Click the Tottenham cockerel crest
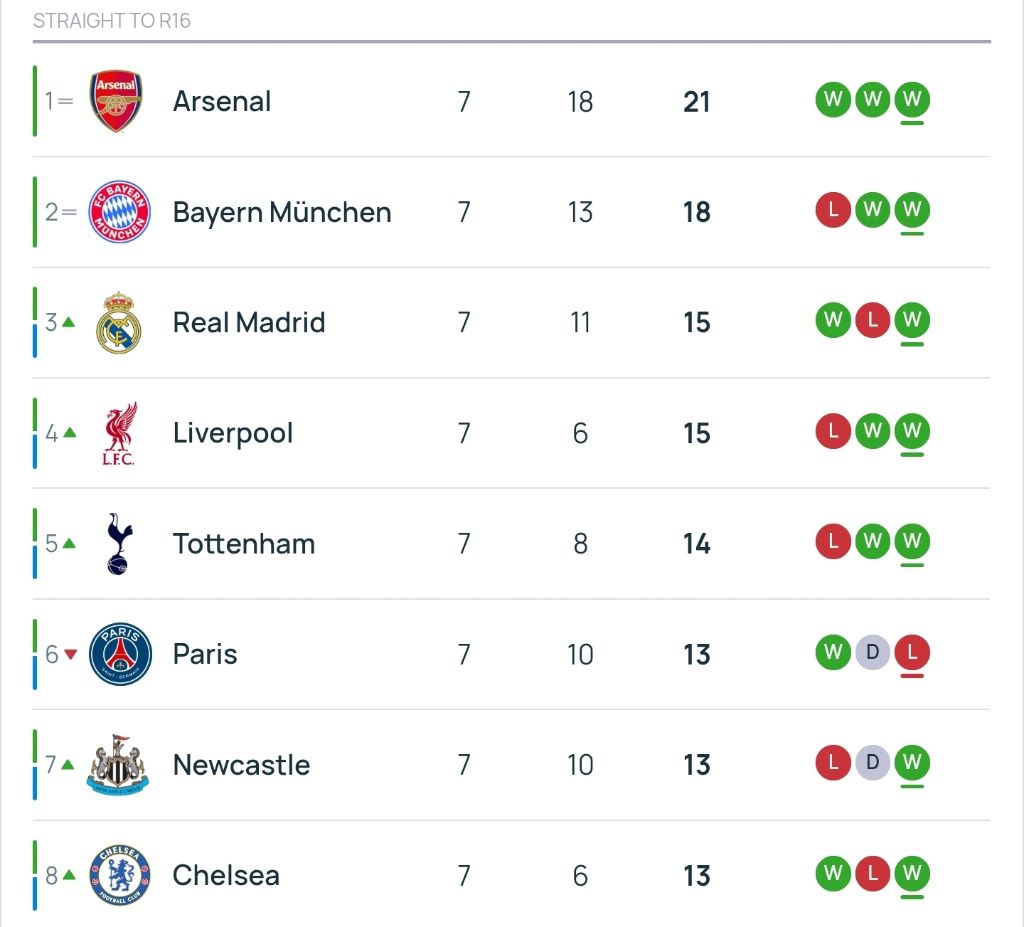This screenshot has width=1024, height=927. coord(119,544)
